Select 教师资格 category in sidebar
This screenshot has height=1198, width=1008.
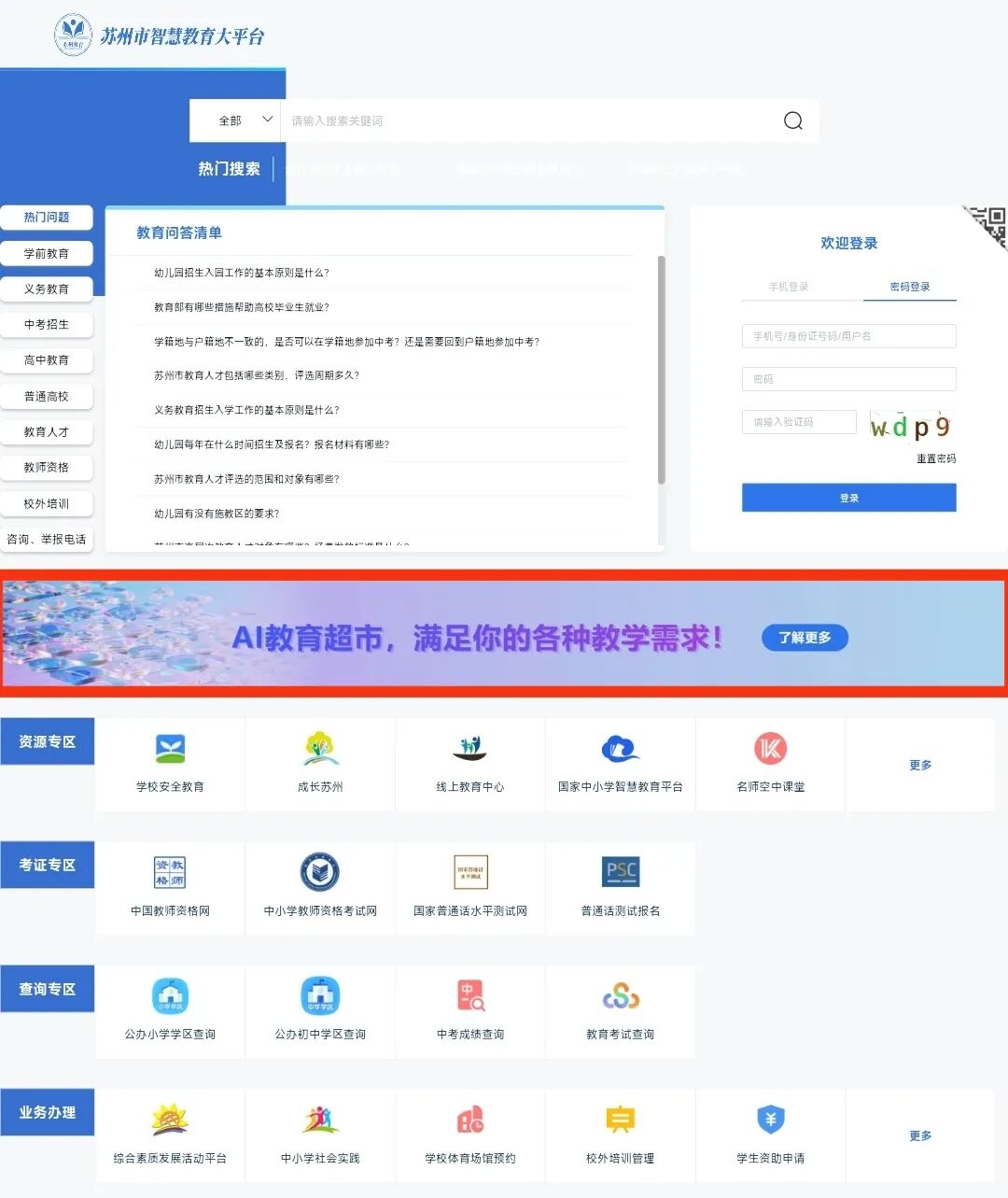point(47,467)
